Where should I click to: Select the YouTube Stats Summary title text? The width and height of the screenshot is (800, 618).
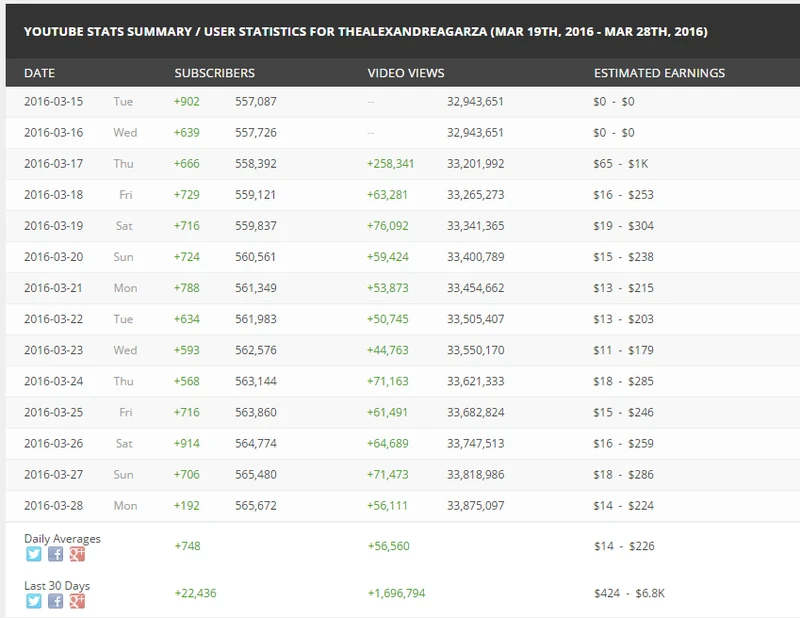(365, 32)
